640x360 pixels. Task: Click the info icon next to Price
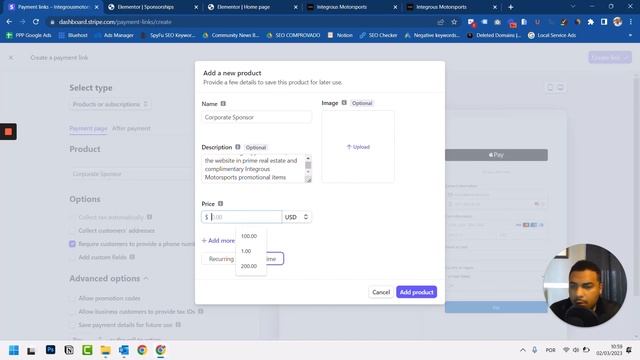coord(220,203)
